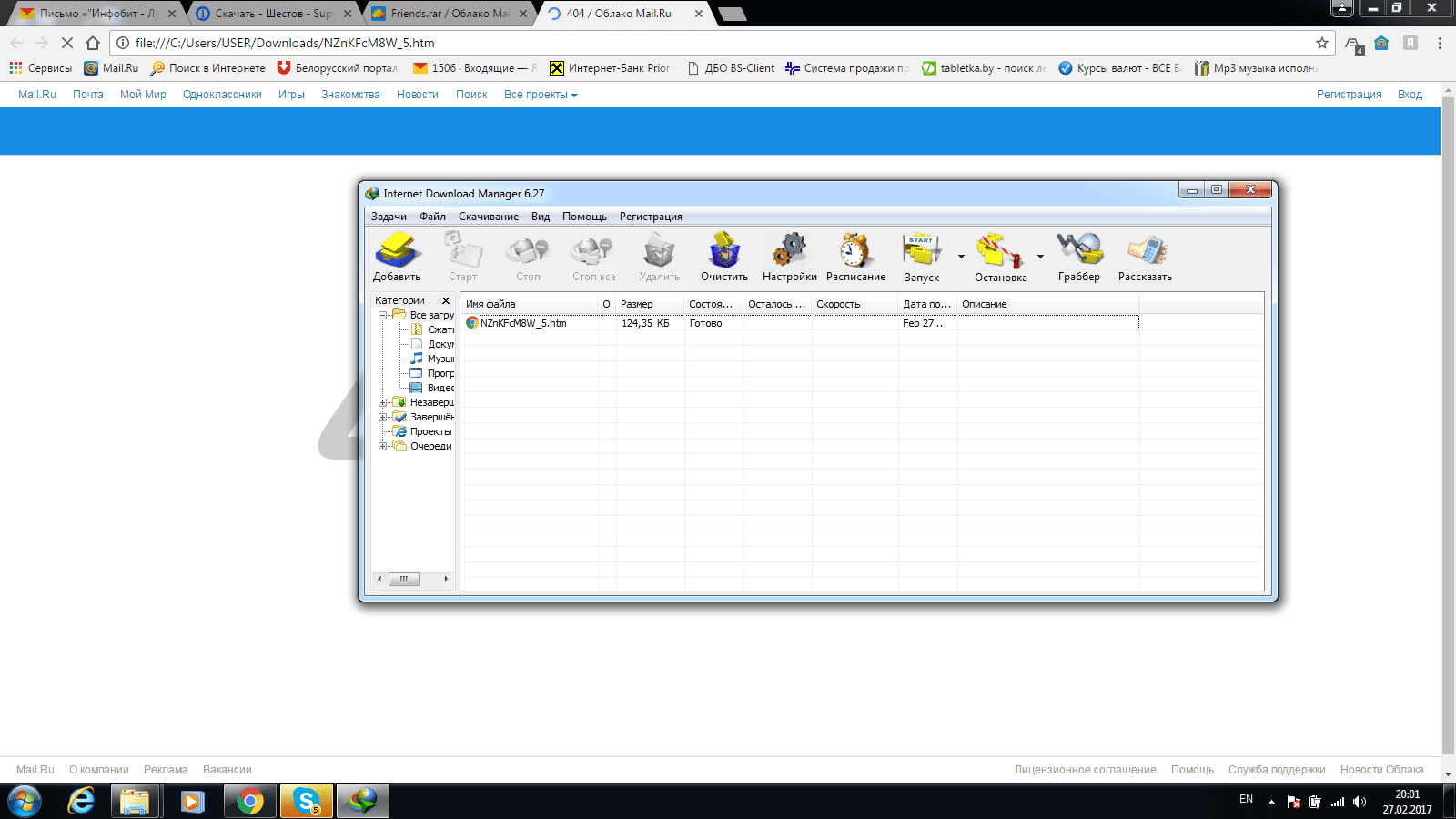Open the Задачи menu in IDM
This screenshot has width=1456, height=819.
click(x=389, y=217)
